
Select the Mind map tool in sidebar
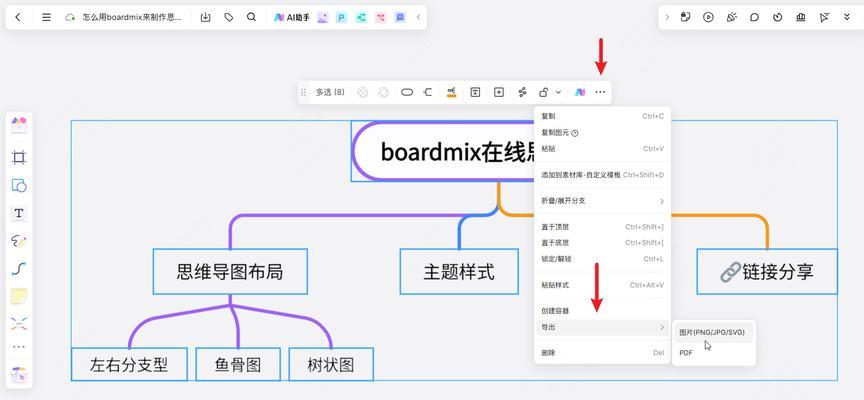point(19,324)
